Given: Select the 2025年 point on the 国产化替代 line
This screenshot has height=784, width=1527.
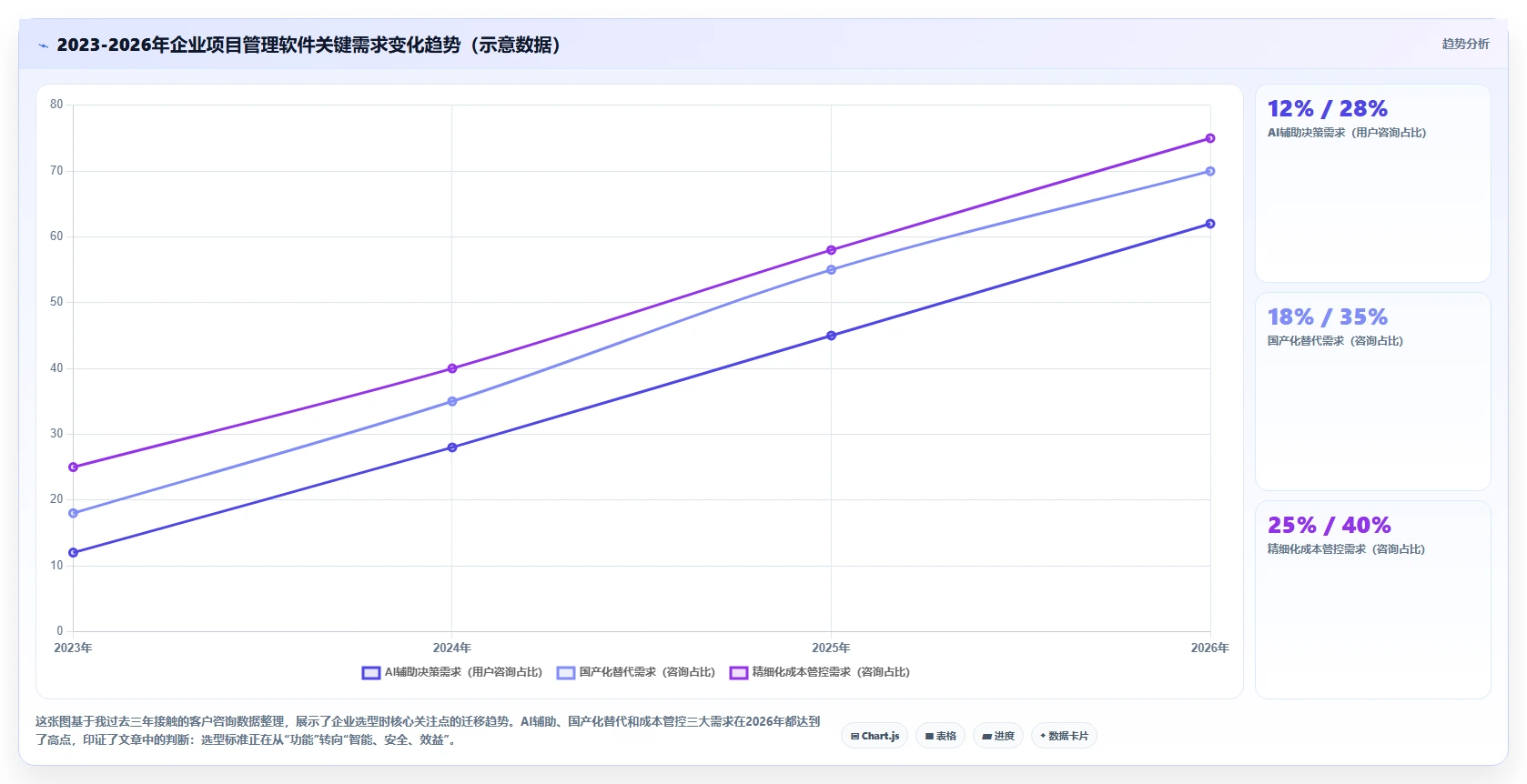Looking at the screenshot, I should pos(831,270).
